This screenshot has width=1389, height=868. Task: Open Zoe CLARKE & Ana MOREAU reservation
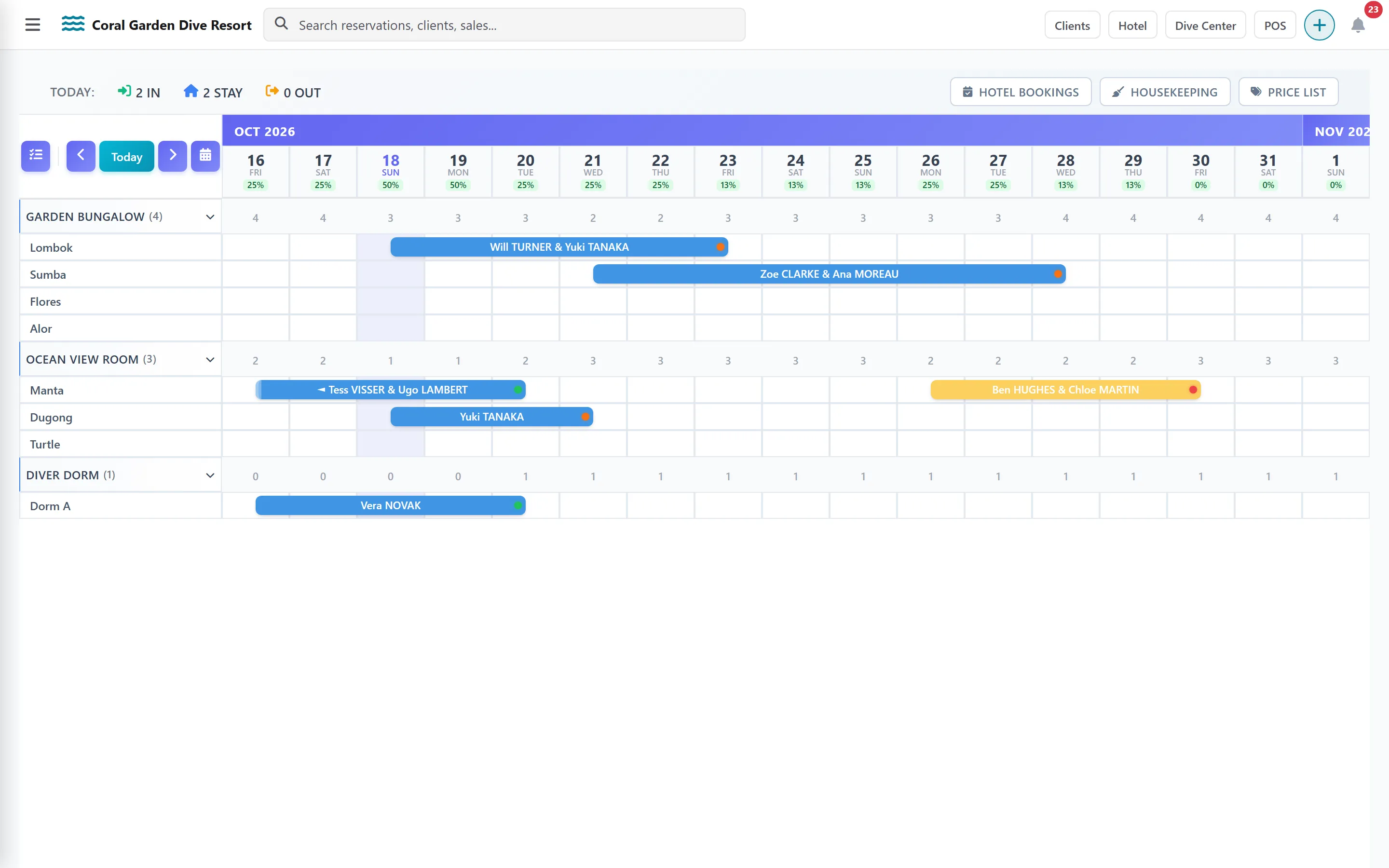[829, 274]
